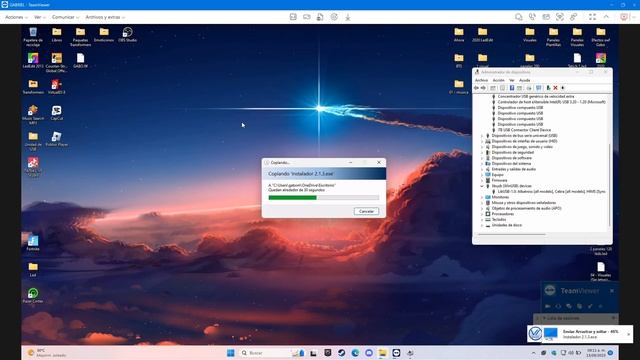This screenshot has width=640, height=360.
Task: Expand Dispositivos de juego, sonido y video
Action: coord(482,147)
